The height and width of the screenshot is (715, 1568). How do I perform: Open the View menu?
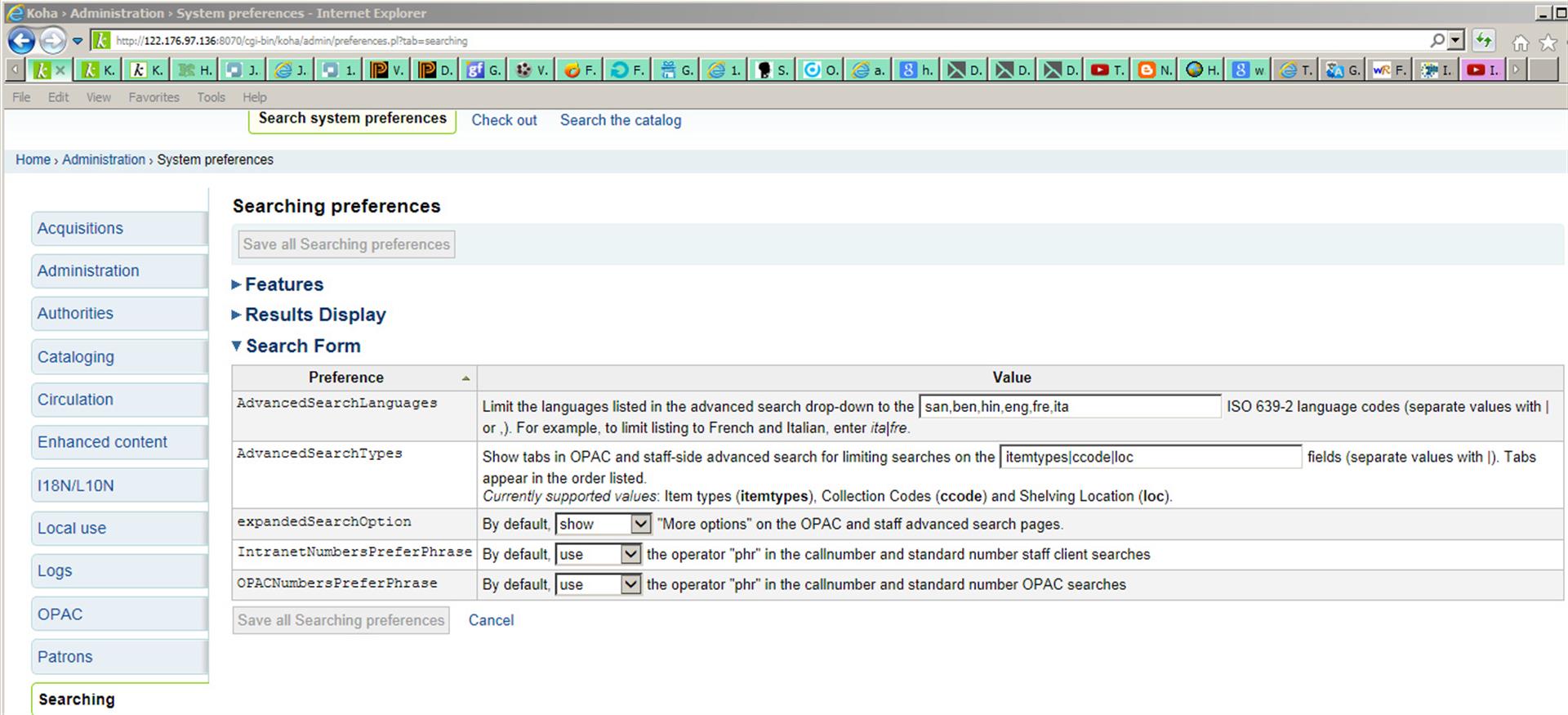(x=98, y=97)
